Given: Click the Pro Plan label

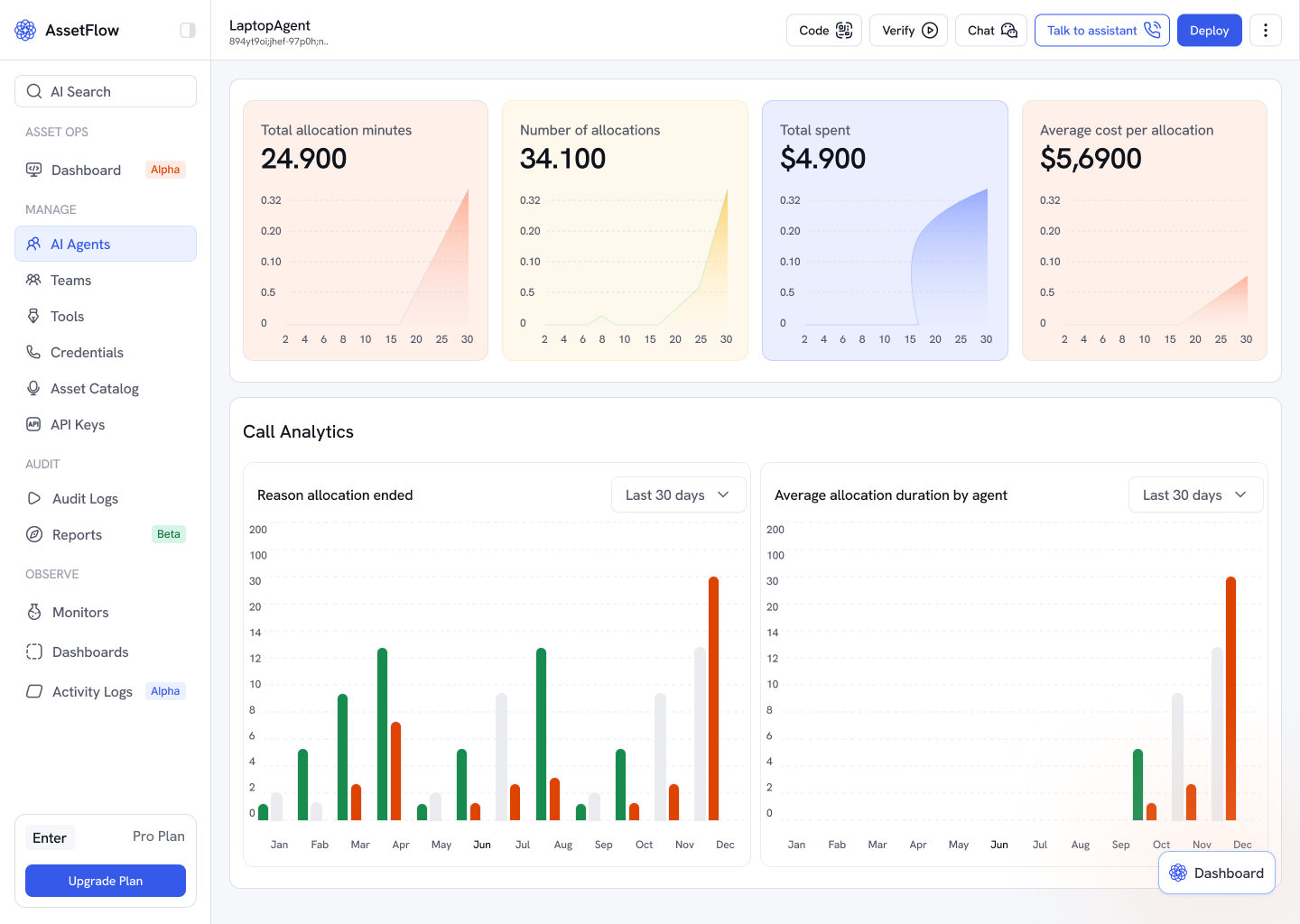Looking at the screenshot, I should pyautogui.click(x=159, y=836).
